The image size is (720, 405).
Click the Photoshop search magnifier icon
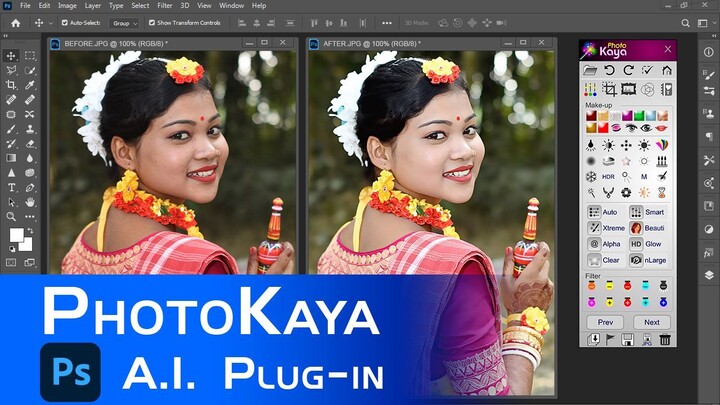(685, 23)
